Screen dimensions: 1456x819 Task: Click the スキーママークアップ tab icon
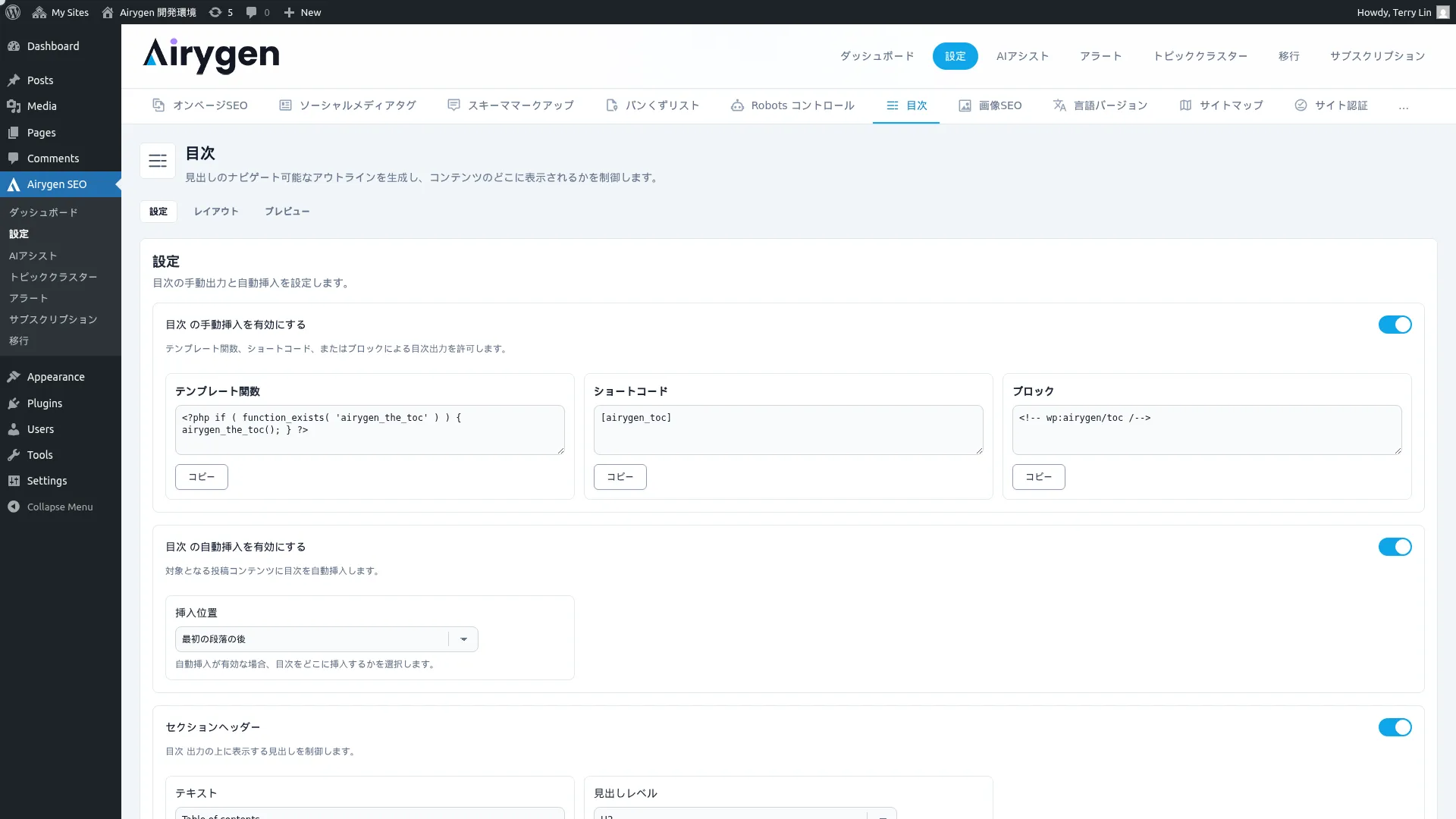pyautogui.click(x=453, y=105)
